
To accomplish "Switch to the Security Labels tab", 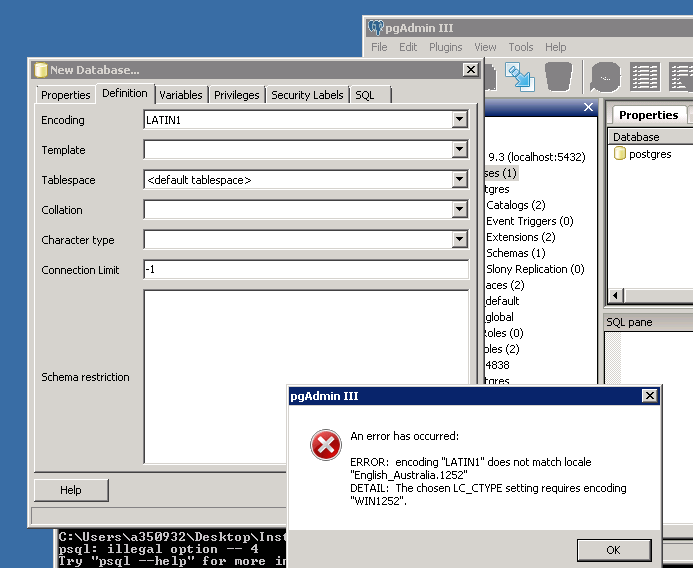I will [x=307, y=95].
